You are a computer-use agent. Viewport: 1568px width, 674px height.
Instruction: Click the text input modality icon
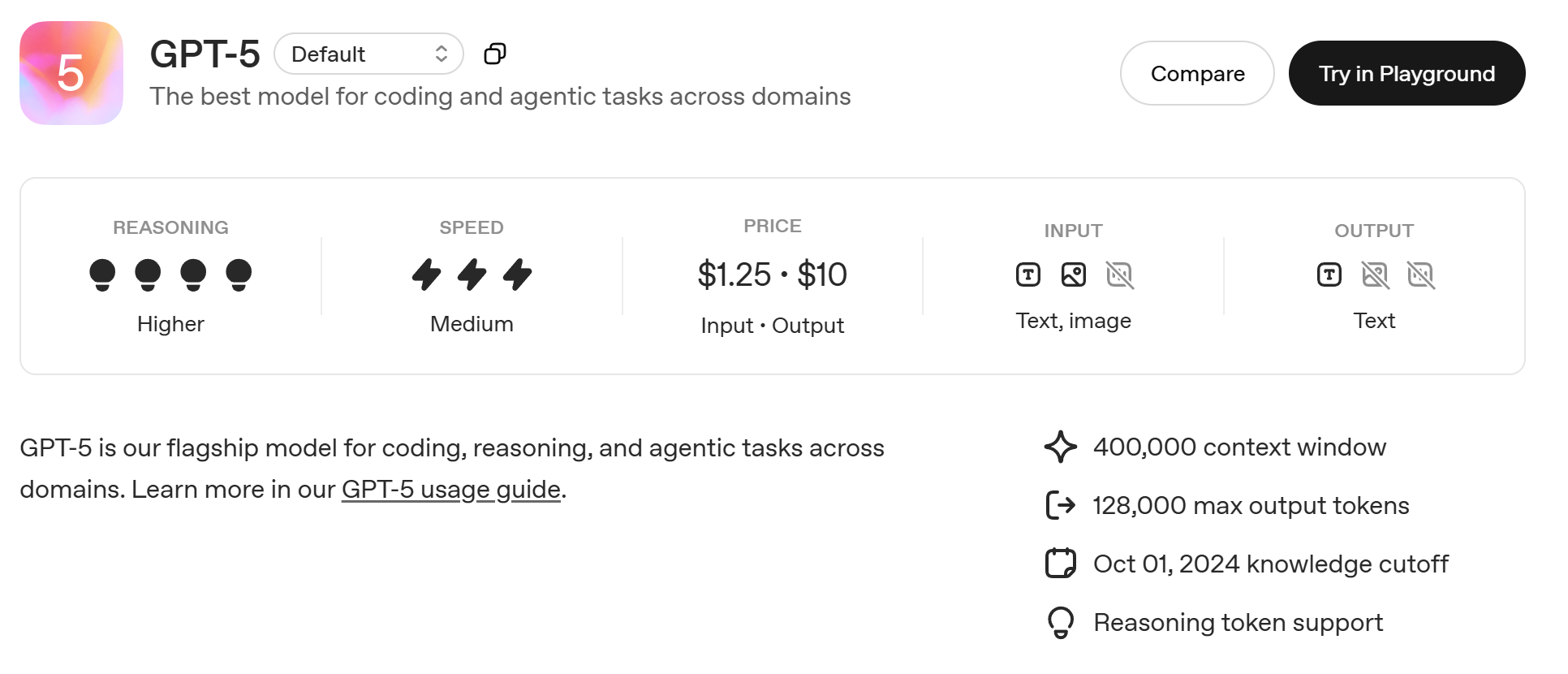[x=1027, y=275]
